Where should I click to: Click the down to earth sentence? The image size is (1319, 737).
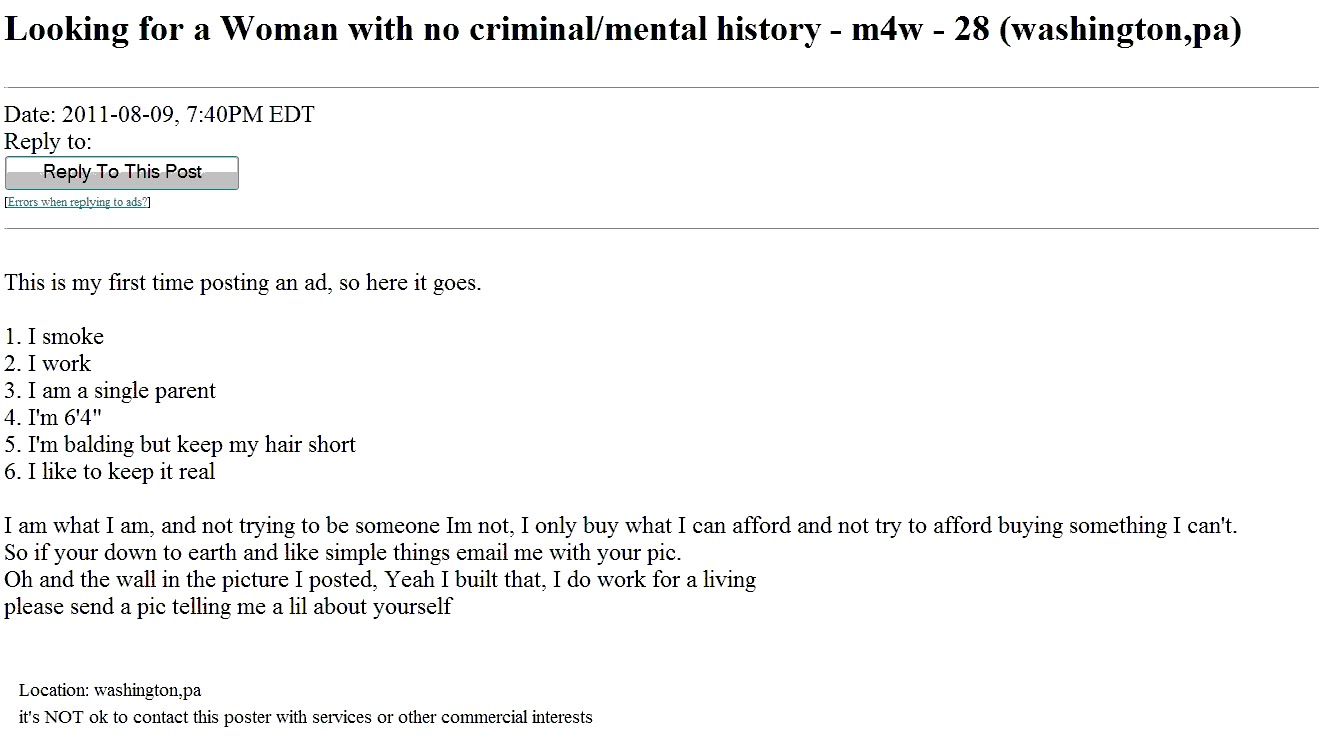[x=343, y=553]
